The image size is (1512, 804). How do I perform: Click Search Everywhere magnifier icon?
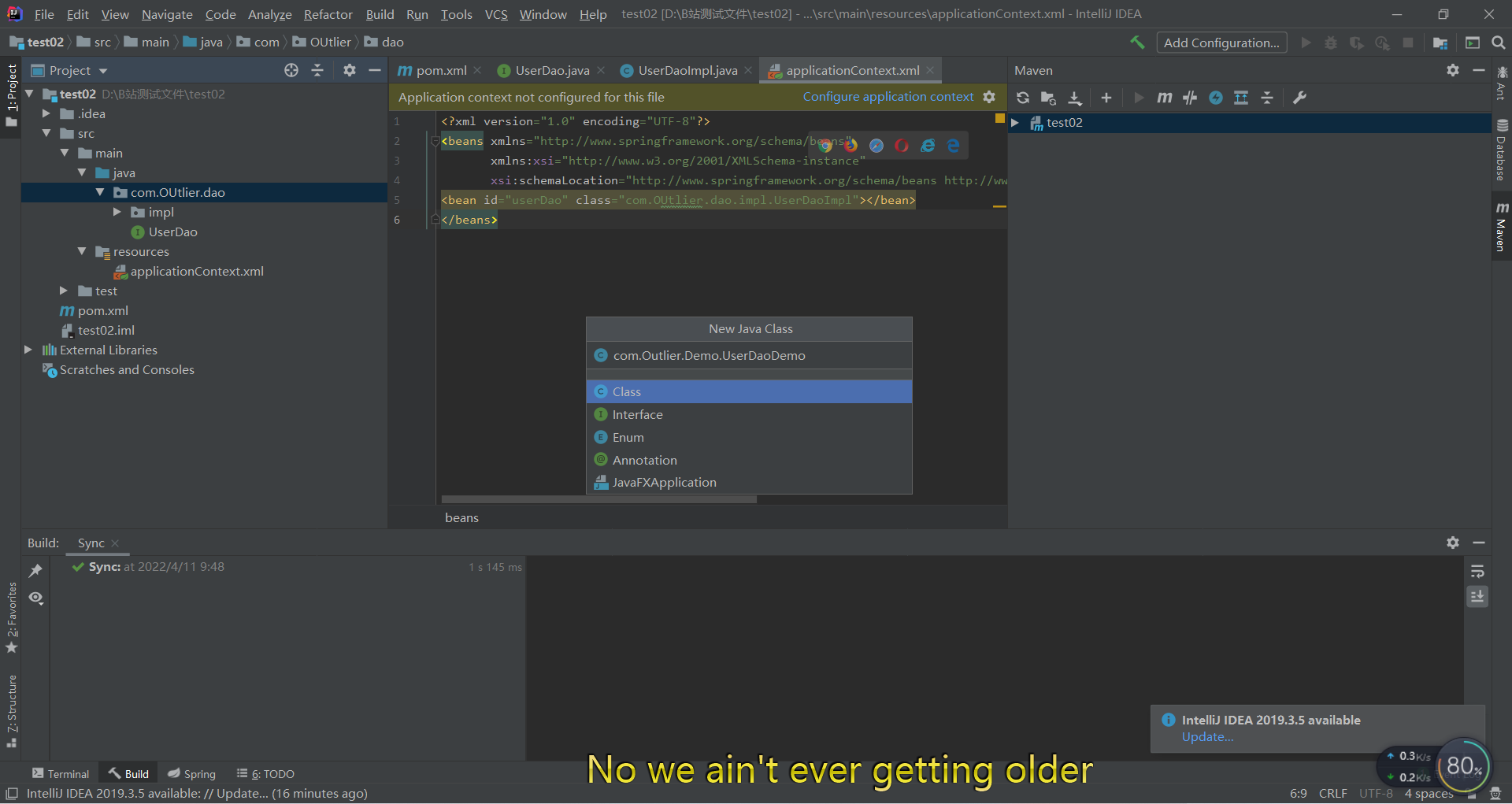[x=1499, y=43]
